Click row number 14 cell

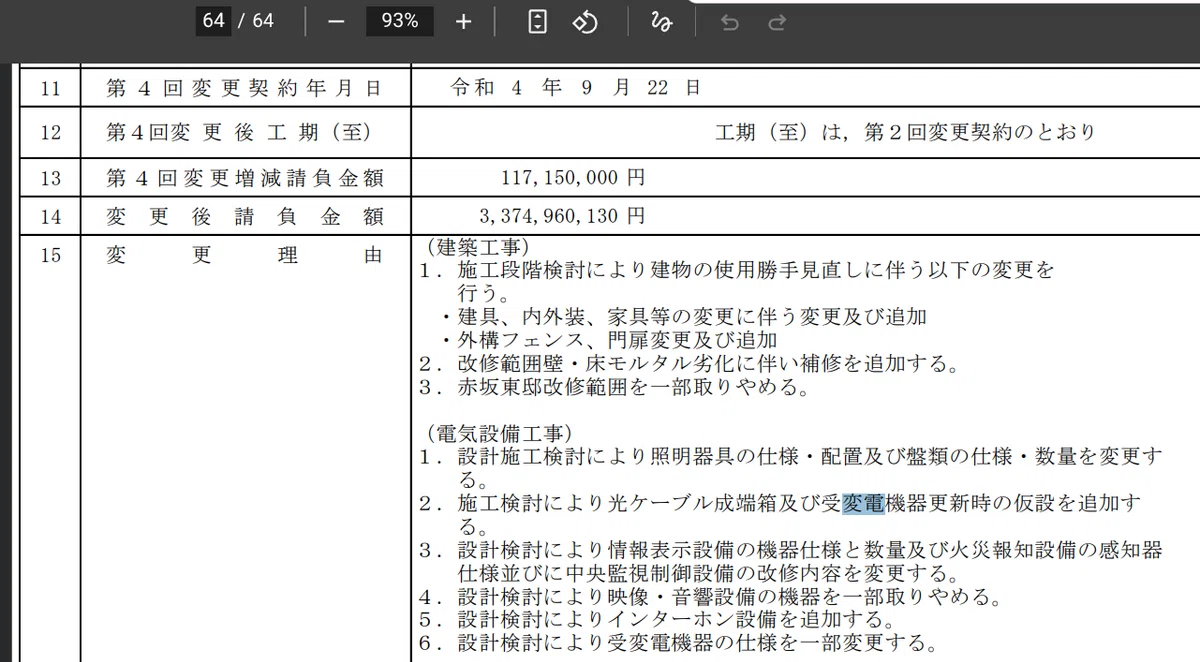pyautogui.click(x=51, y=216)
